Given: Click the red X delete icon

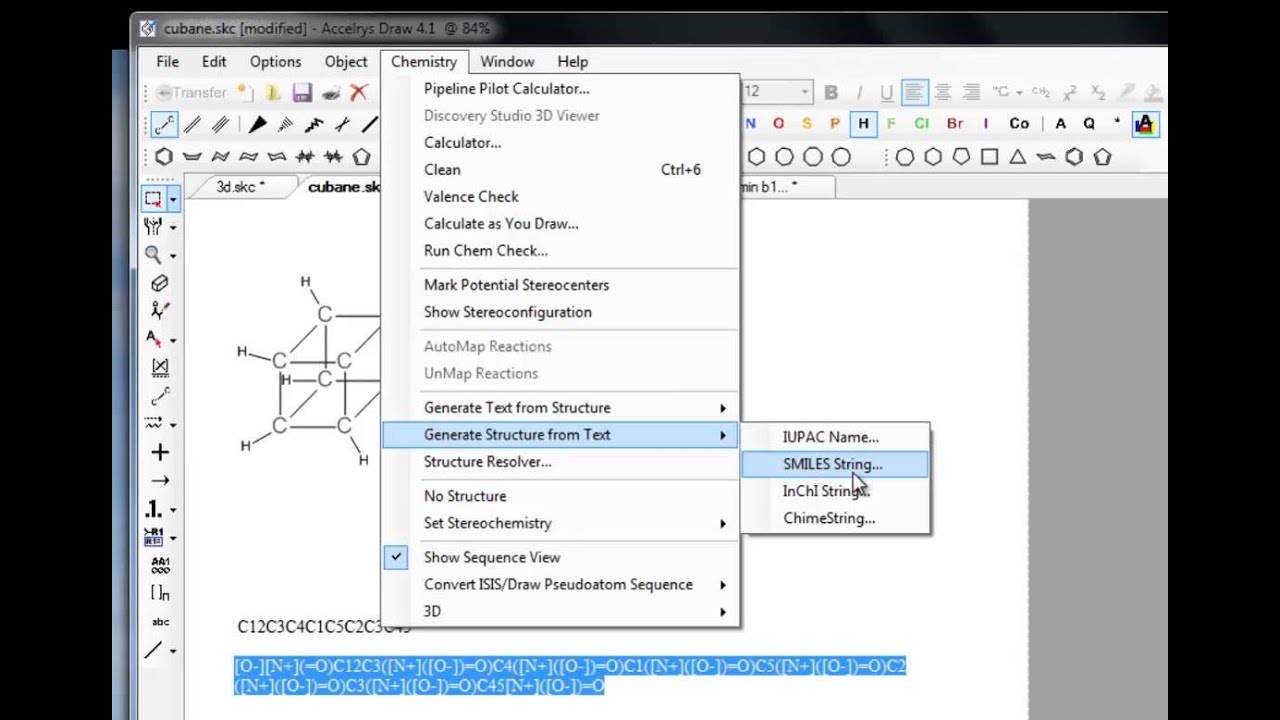Looking at the screenshot, I should 359,93.
